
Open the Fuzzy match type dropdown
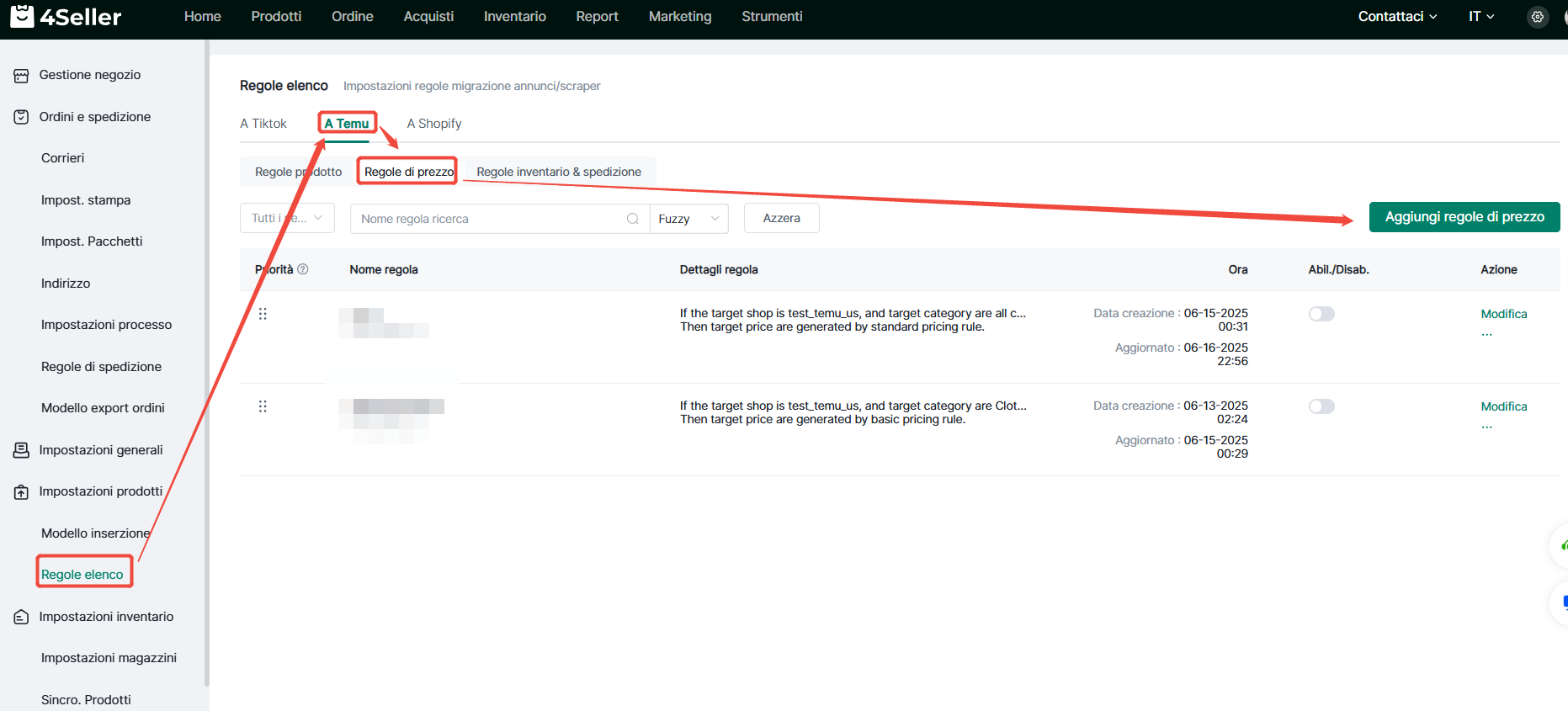point(689,219)
